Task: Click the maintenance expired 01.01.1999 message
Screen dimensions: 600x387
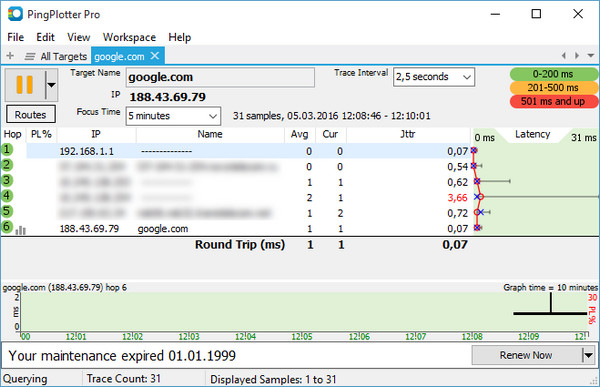Action: click(x=122, y=356)
